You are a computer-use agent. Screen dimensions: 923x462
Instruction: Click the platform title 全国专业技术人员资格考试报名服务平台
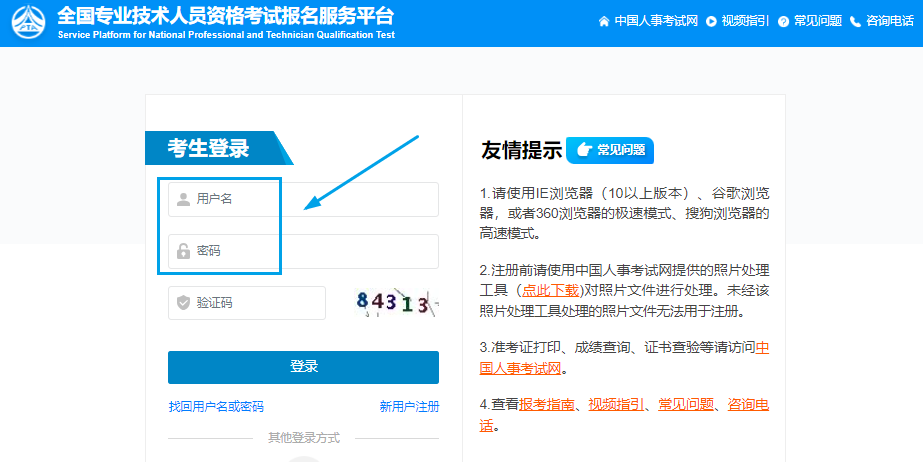pos(225,16)
